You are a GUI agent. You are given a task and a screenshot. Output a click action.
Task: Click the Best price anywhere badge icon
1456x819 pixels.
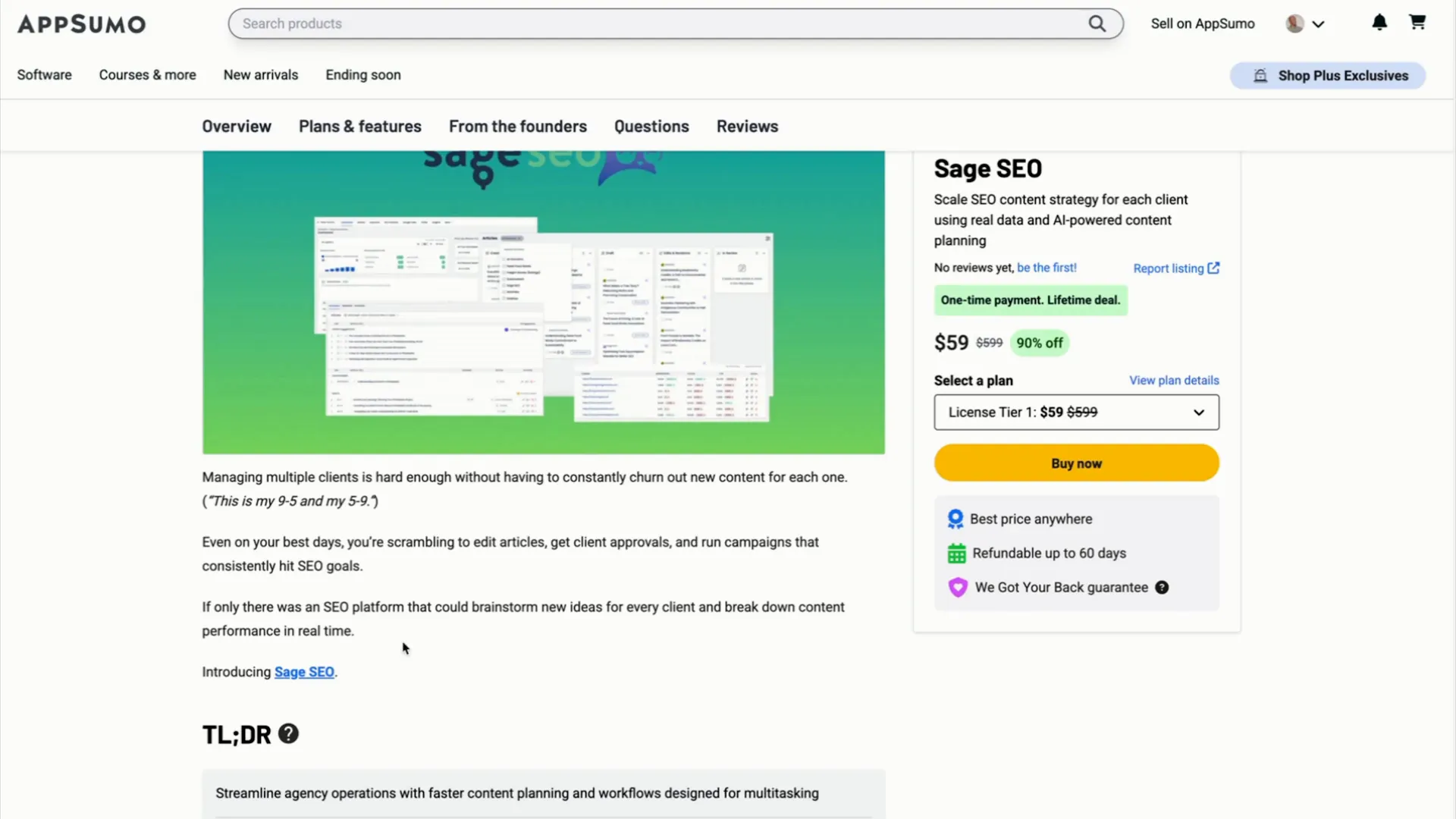pos(955,519)
